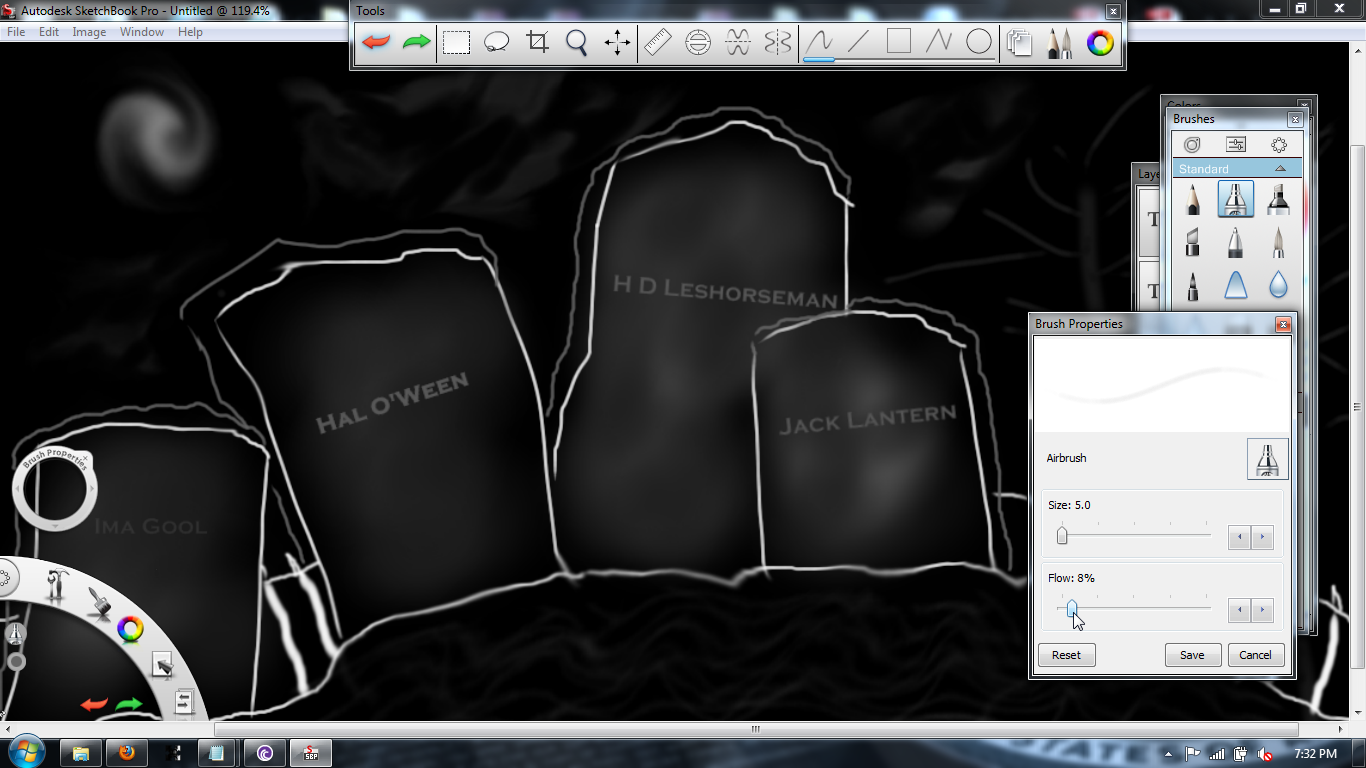Open the Windows Start menu
The image size is (1366, 768).
pyautogui.click(x=25, y=752)
